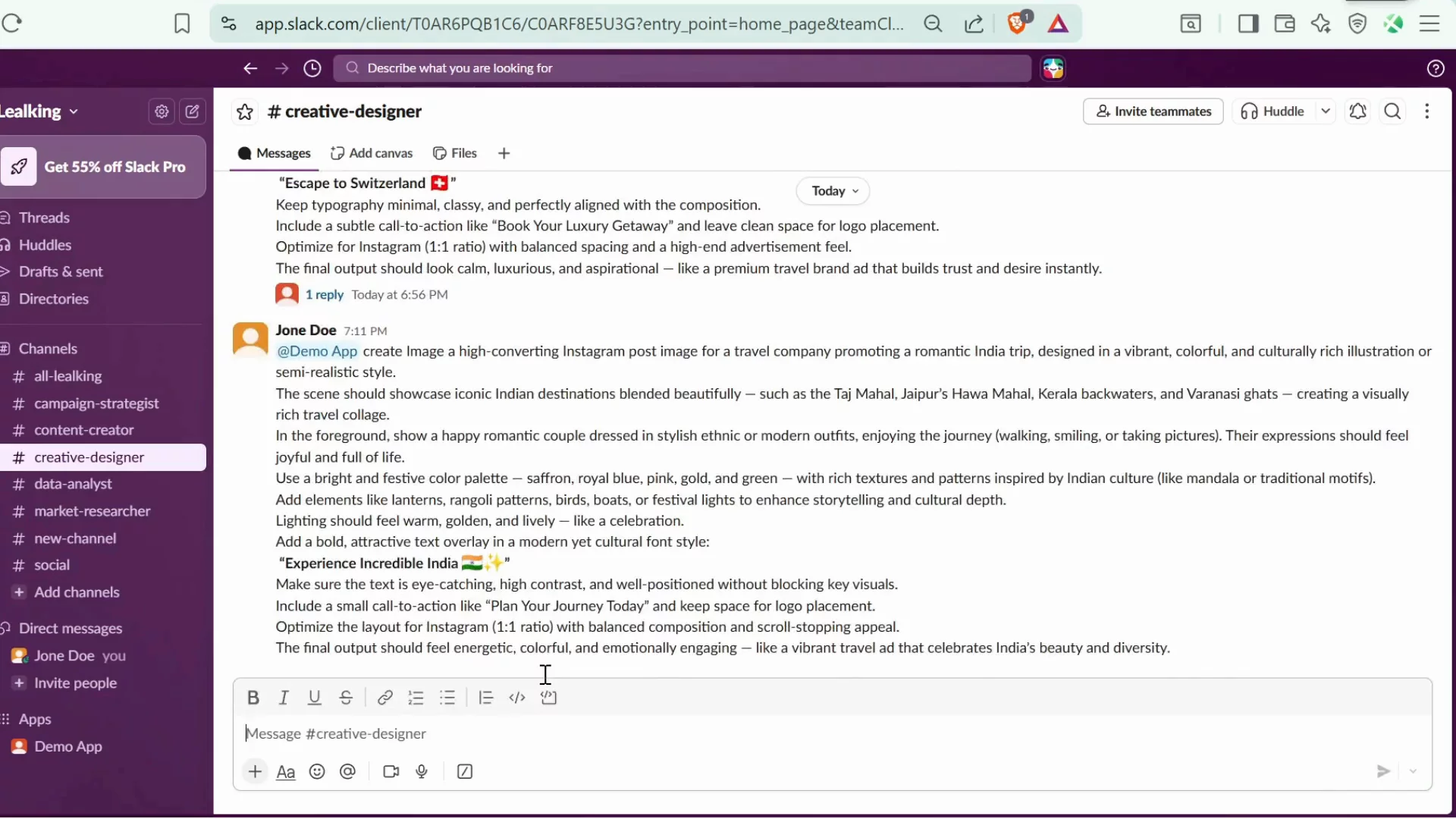Screen dimensions: 1456x819
Task: Star the creative-designer channel
Action: 244,112
